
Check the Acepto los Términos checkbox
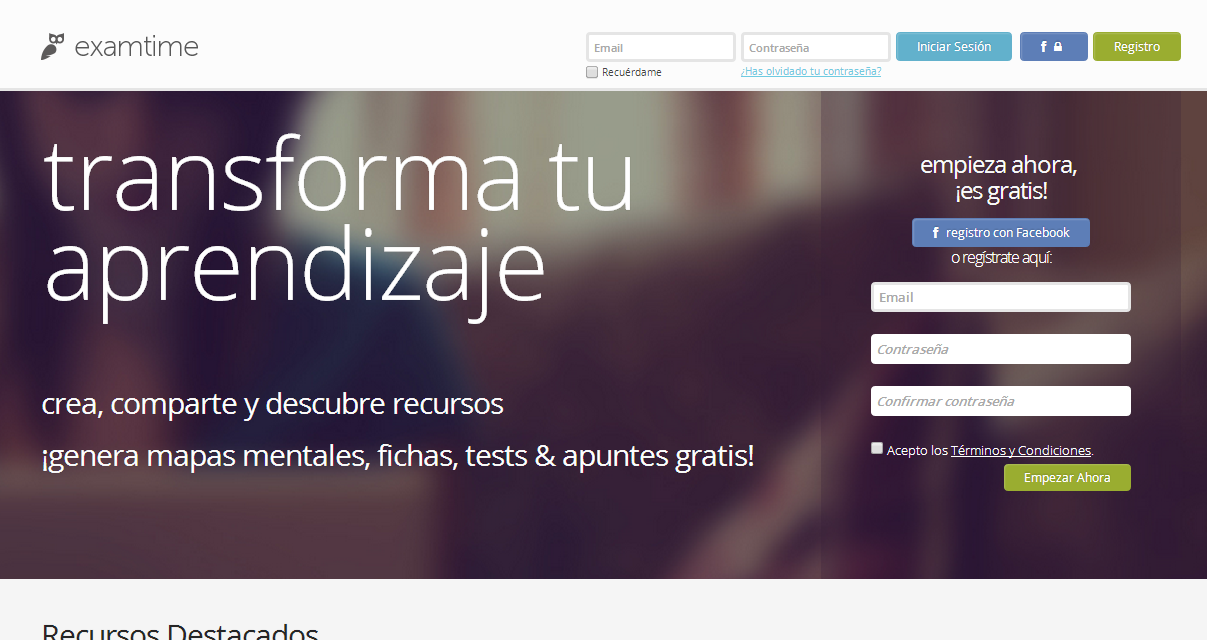click(x=877, y=449)
